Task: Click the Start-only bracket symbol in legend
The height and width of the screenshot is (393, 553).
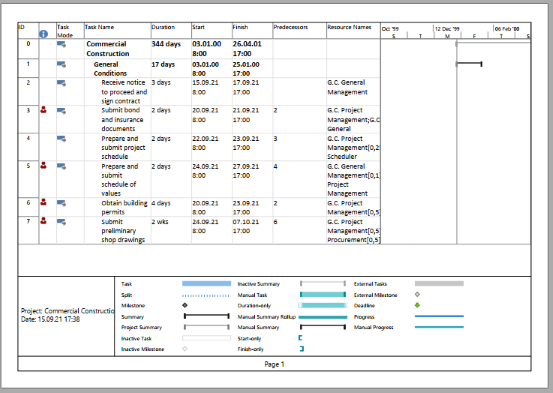Action: click(300, 338)
